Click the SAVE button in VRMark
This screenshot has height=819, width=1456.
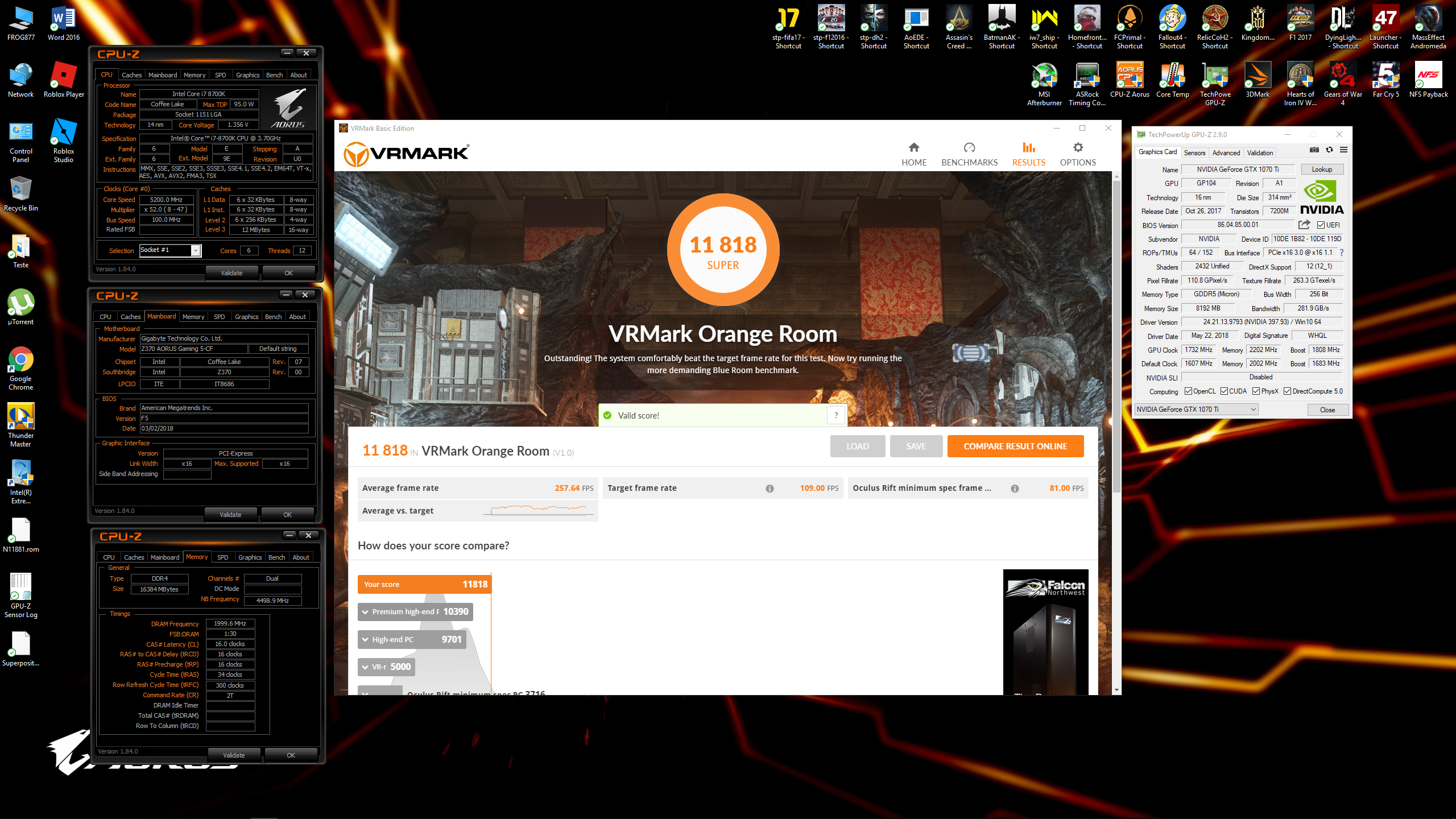916,446
